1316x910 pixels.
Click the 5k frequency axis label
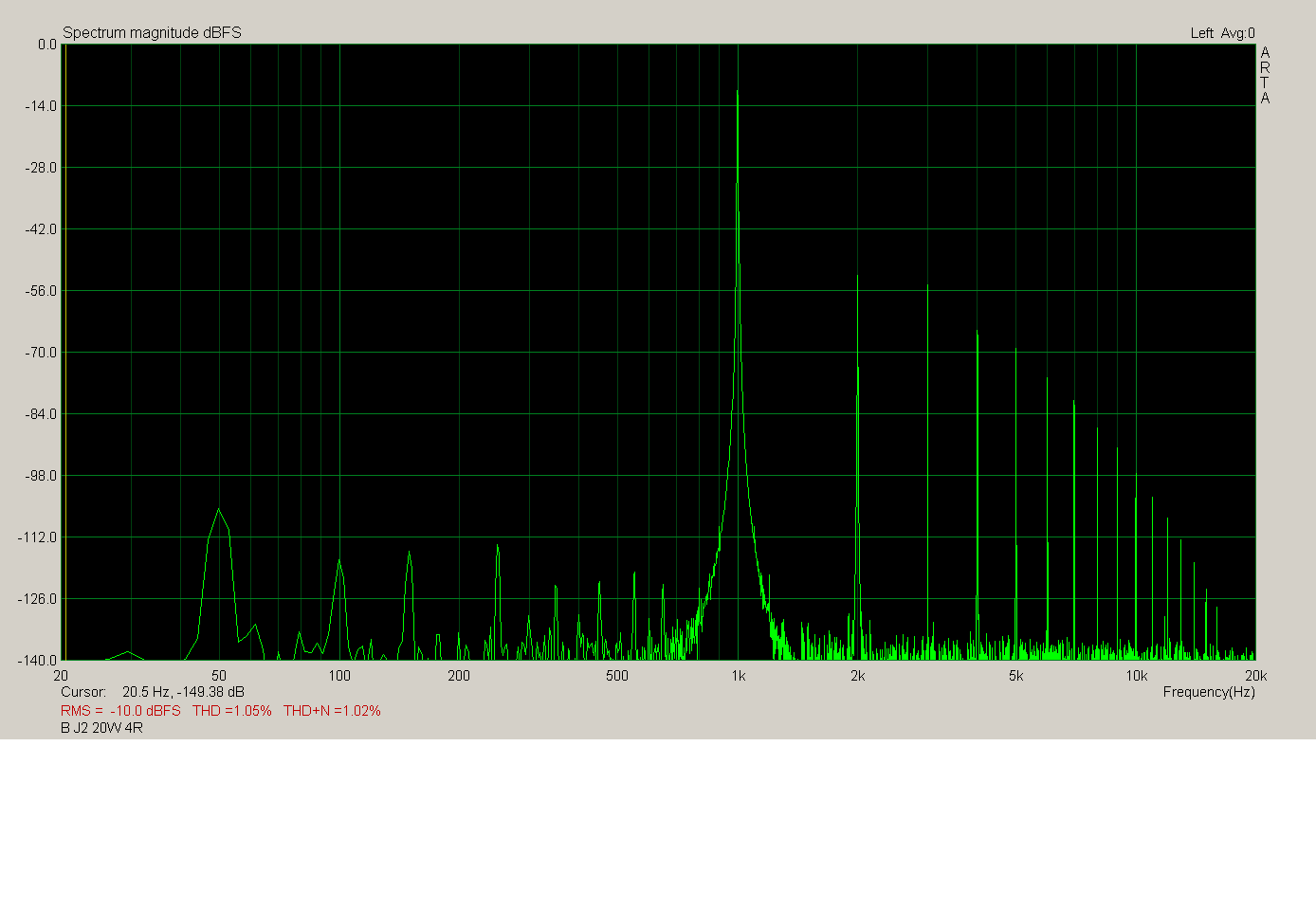click(x=1015, y=676)
